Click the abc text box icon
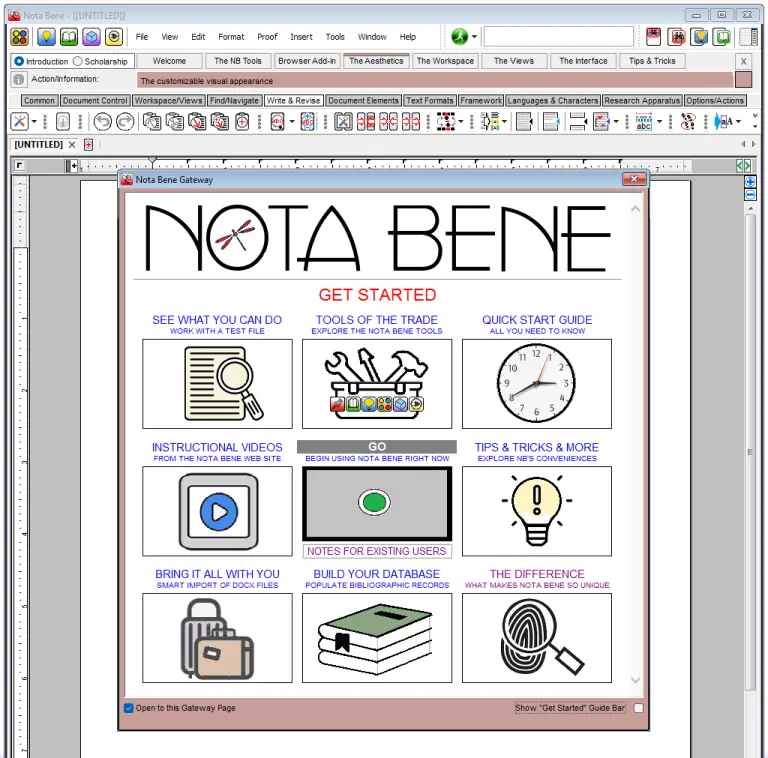This screenshot has height=758, width=768. tap(644, 121)
